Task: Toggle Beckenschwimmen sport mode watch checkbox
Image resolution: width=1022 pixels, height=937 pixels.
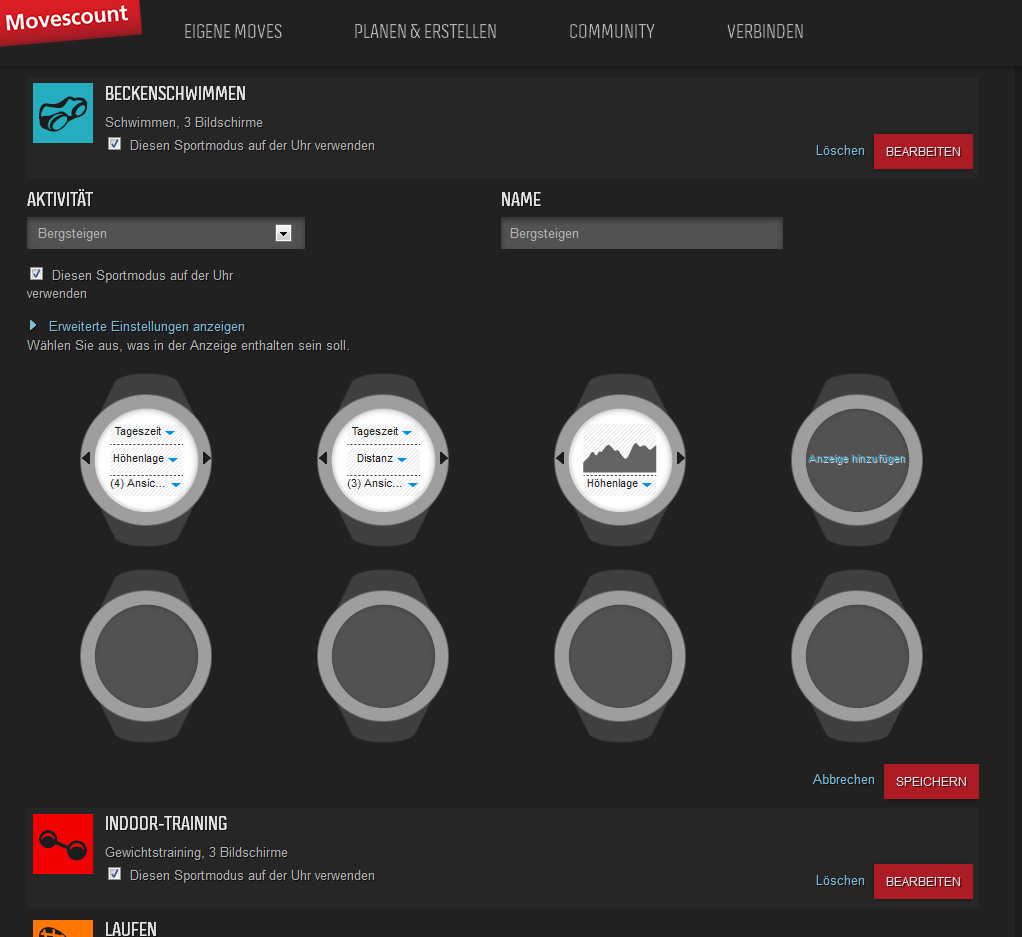Action: coord(115,145)
